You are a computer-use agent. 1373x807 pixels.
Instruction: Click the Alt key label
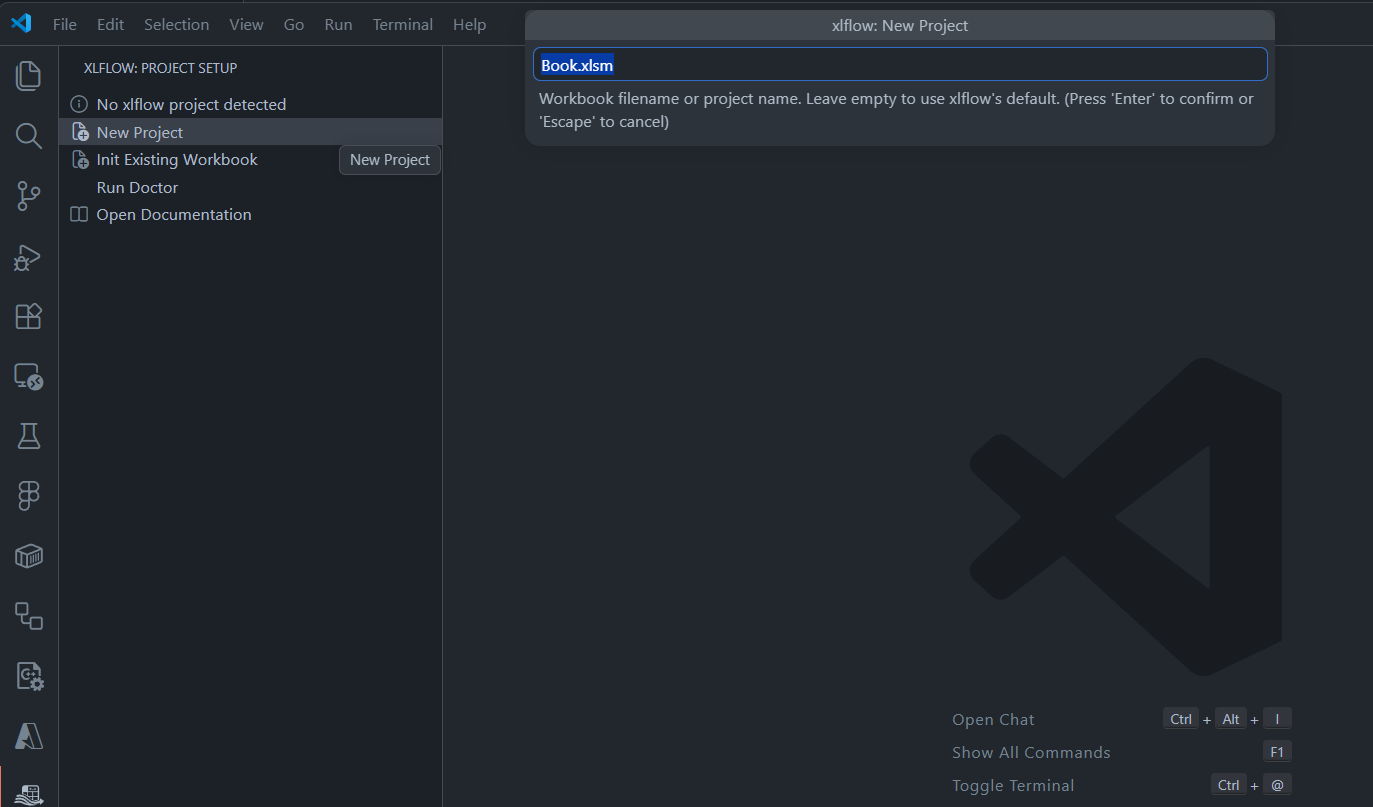(1231, 719)
